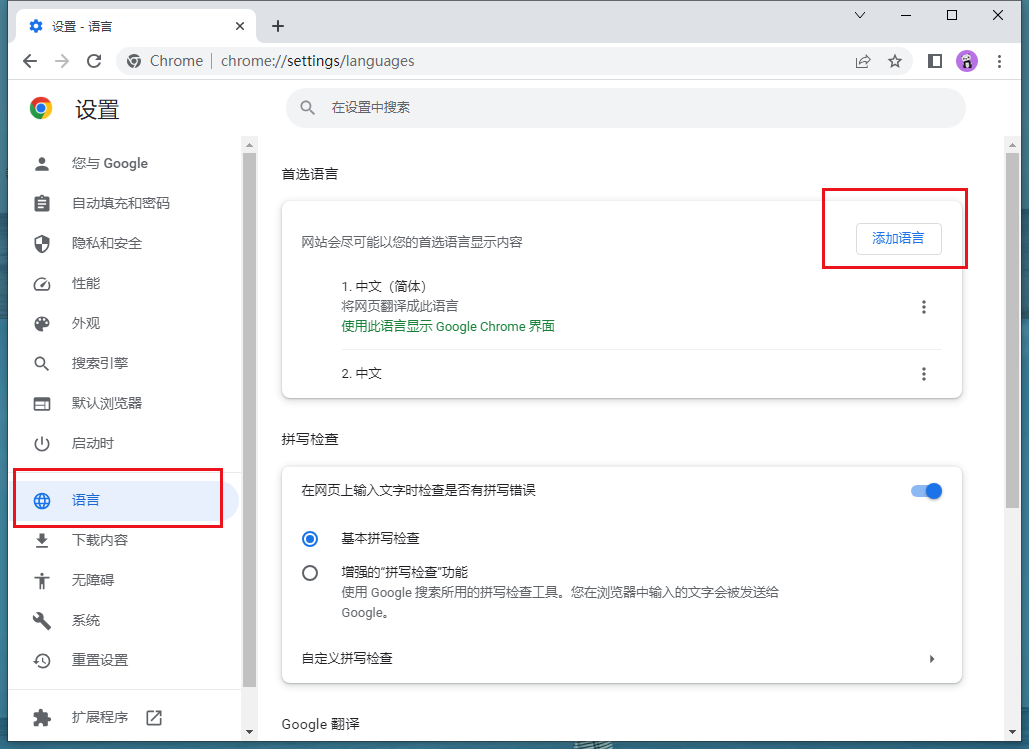Screen dimensions: 1029x749
Task: Click the 在设置中搜索 search field
Action: tap(625, 108)
